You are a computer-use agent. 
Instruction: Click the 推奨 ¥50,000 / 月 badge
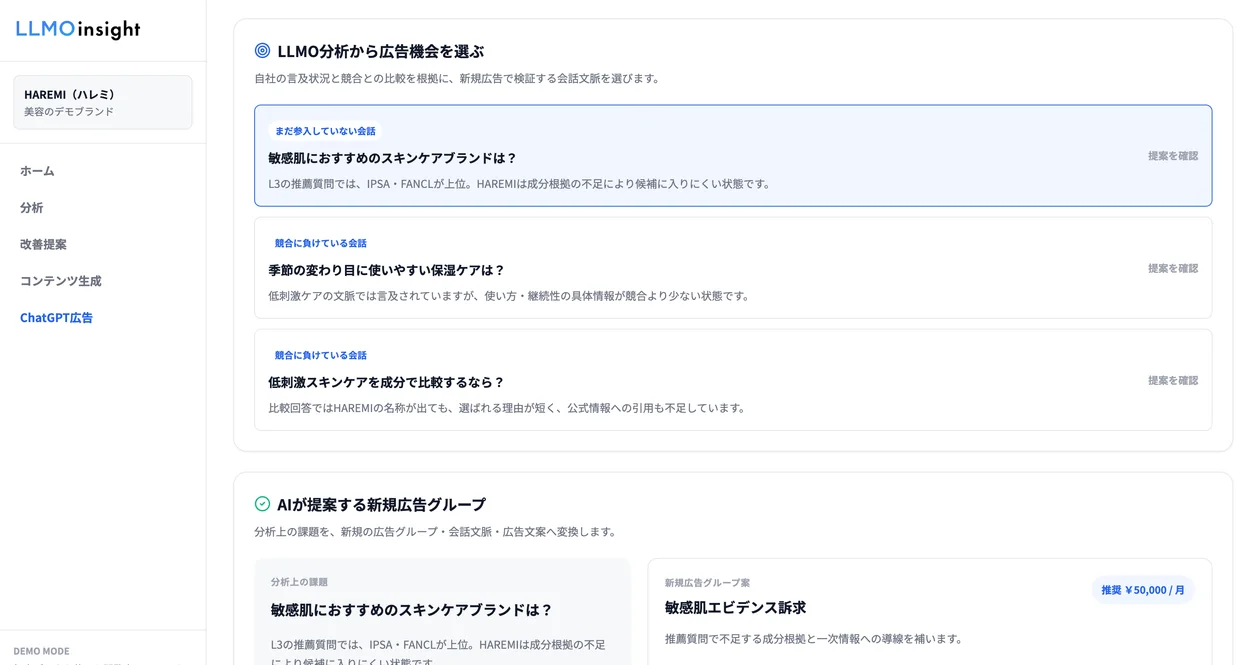[x=1143, y=590]
